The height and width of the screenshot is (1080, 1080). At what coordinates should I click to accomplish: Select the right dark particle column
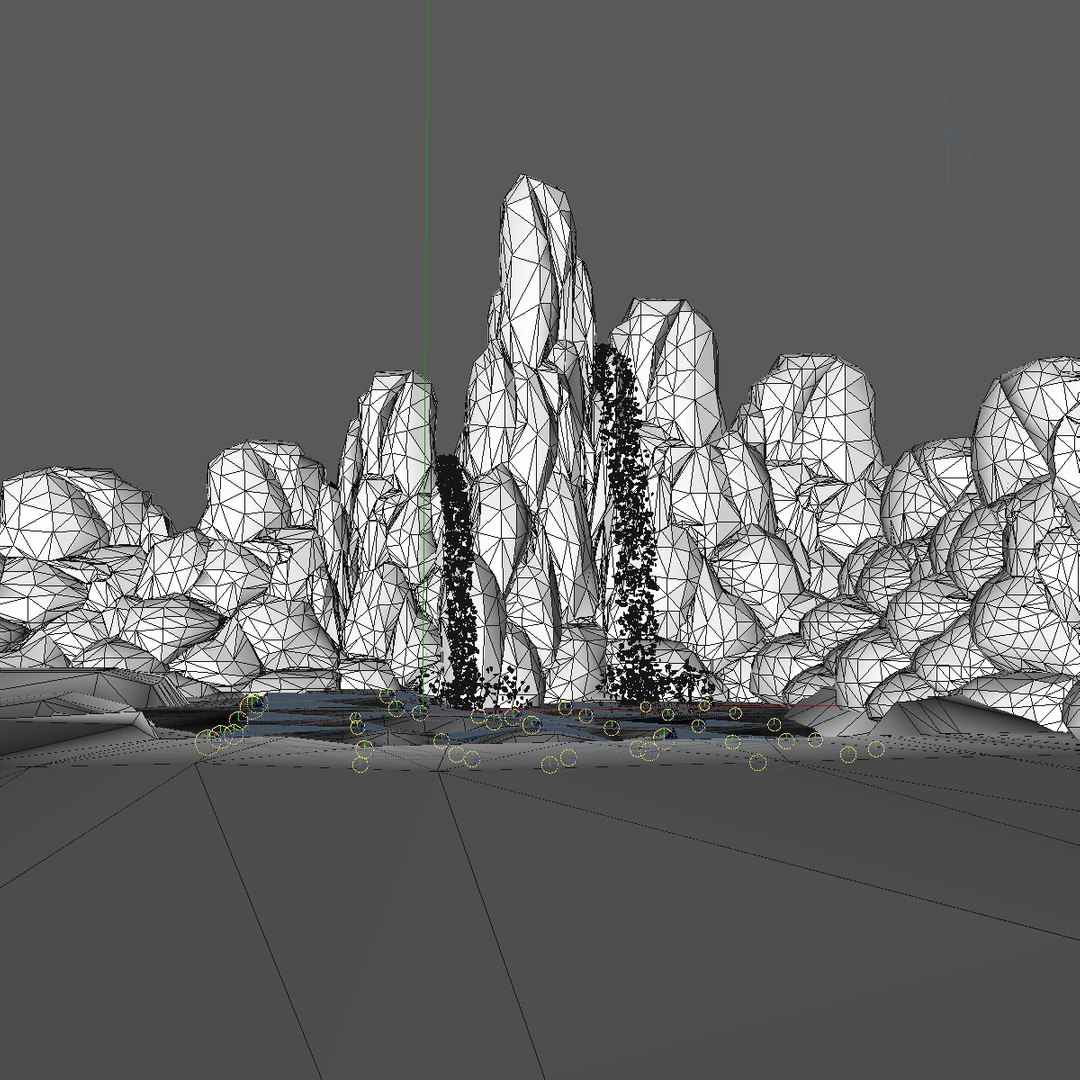coord(630,523)
